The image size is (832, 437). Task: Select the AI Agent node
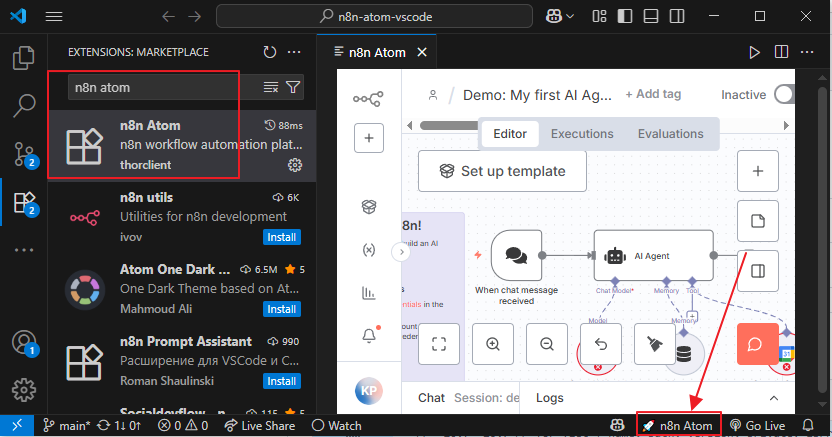coord(653,256)
